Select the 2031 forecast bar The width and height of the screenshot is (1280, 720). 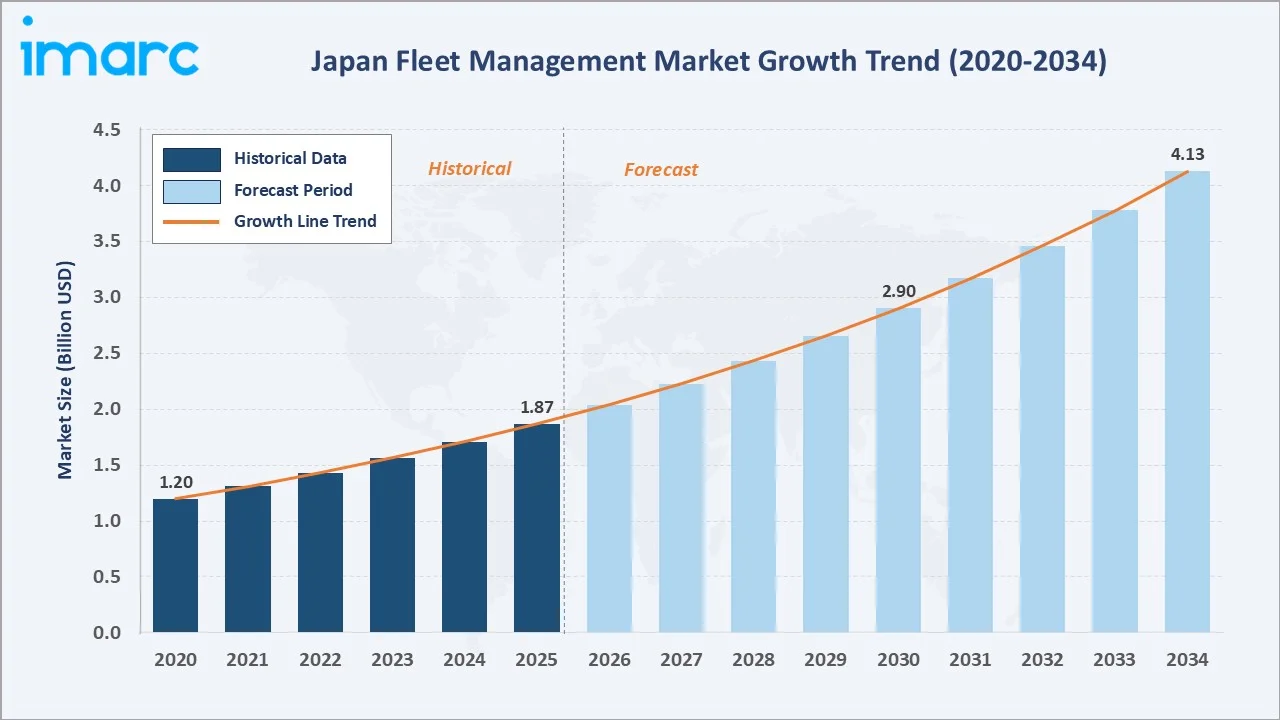(970, 456)
